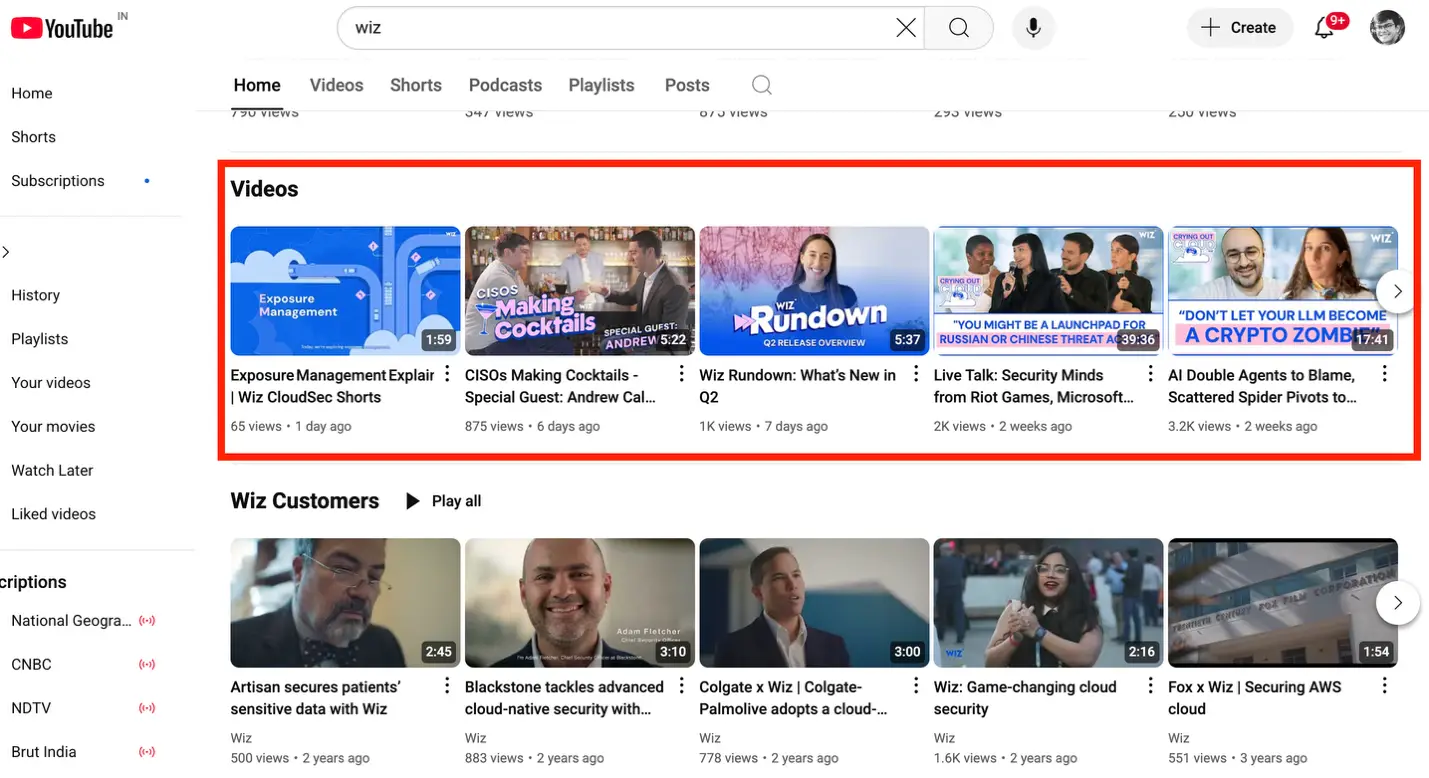Viewport: 1429px width, 778px height.
Task: Open options for AI Double Agents video
Action: [1384, 375]
